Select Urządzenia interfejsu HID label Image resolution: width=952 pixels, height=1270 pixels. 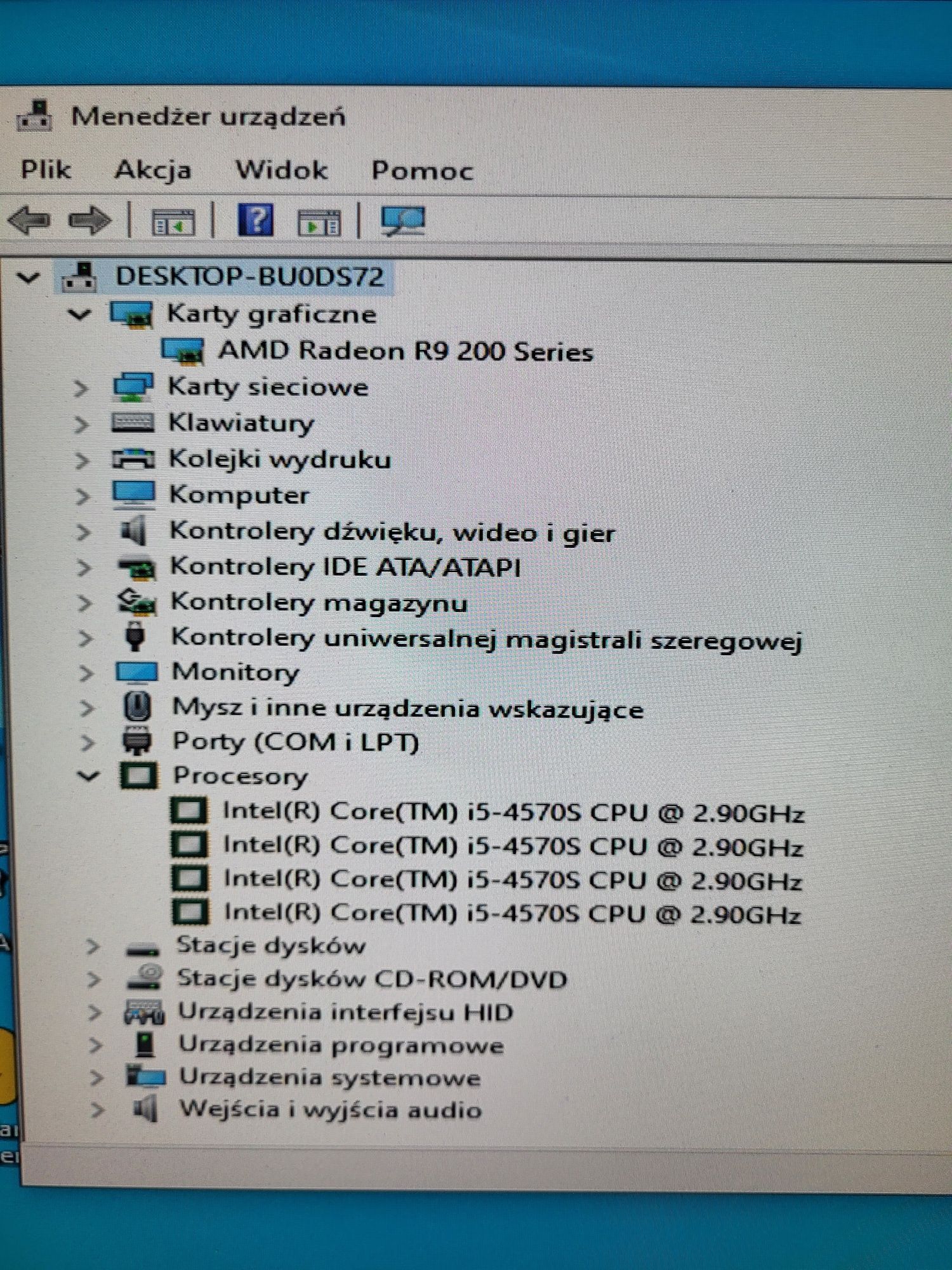pos(345,1012)
